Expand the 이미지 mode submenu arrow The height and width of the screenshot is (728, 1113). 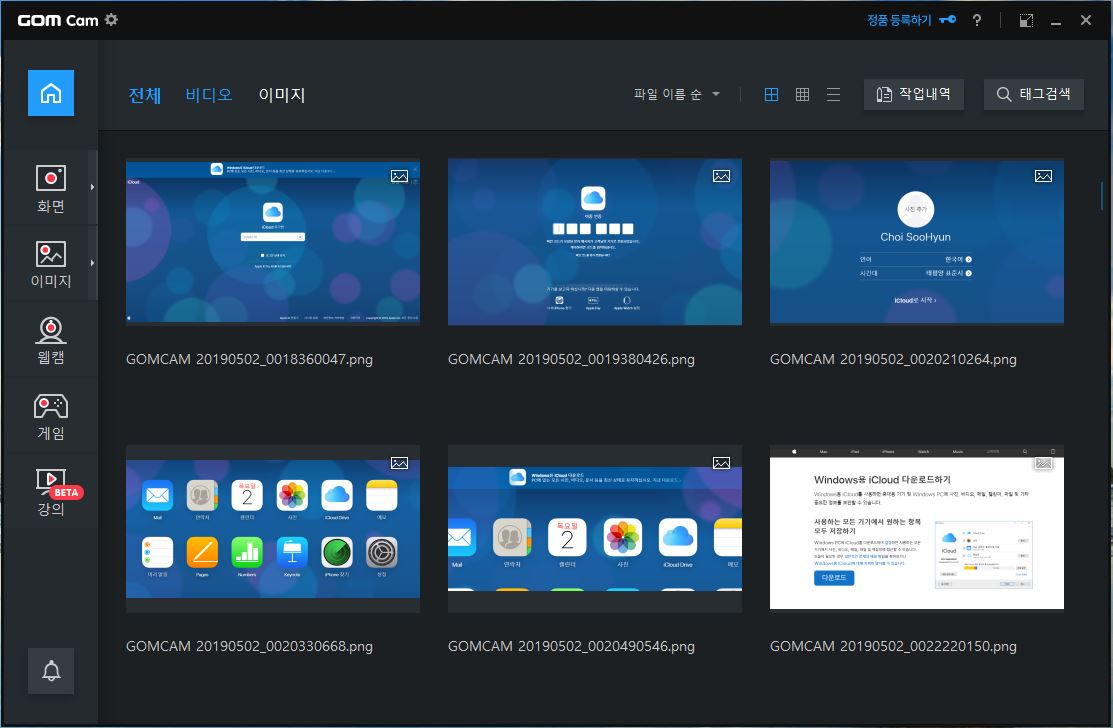[x=92, y=263]
